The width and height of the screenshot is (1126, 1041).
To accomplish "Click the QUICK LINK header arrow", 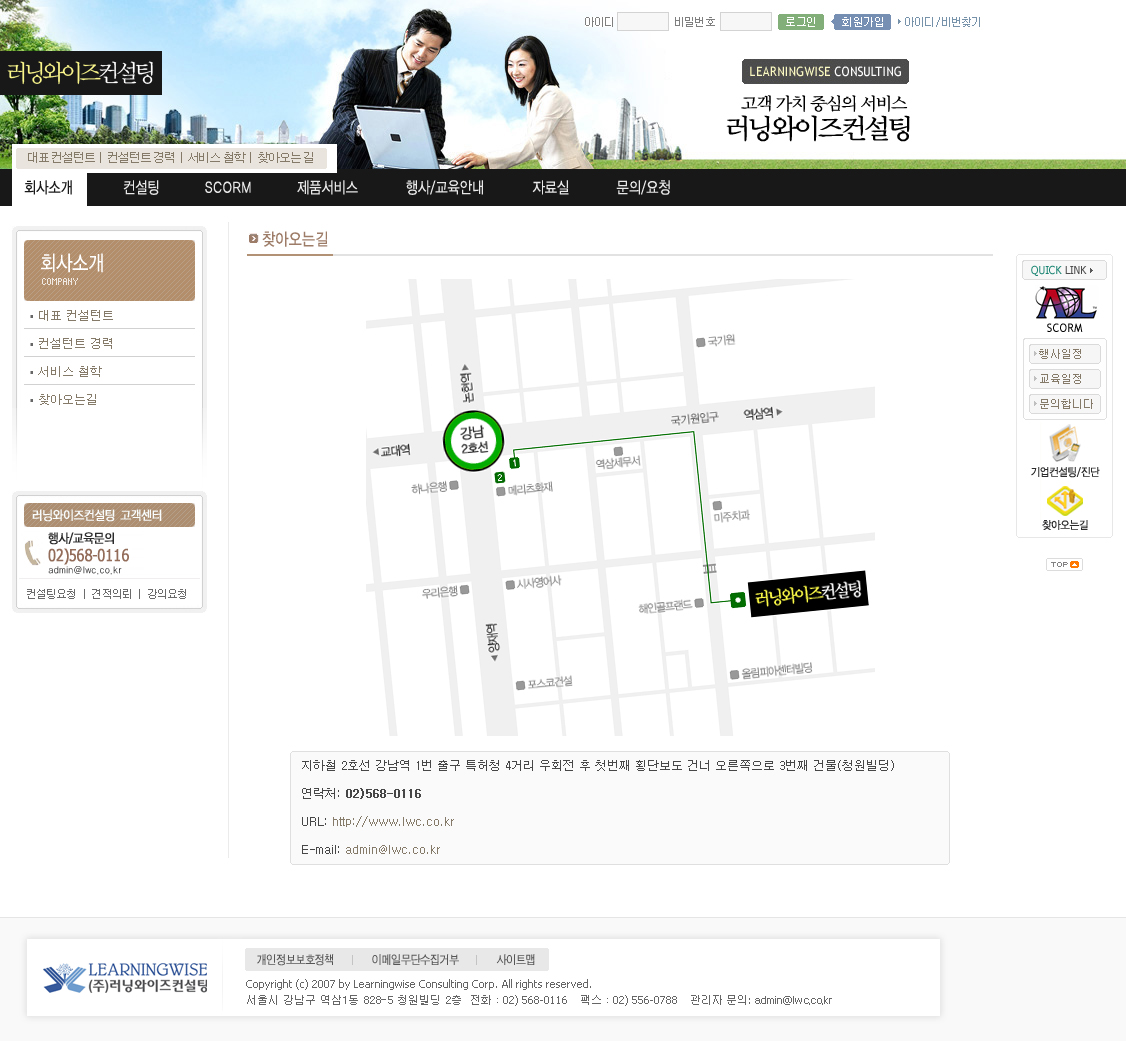I will 1091,270.
